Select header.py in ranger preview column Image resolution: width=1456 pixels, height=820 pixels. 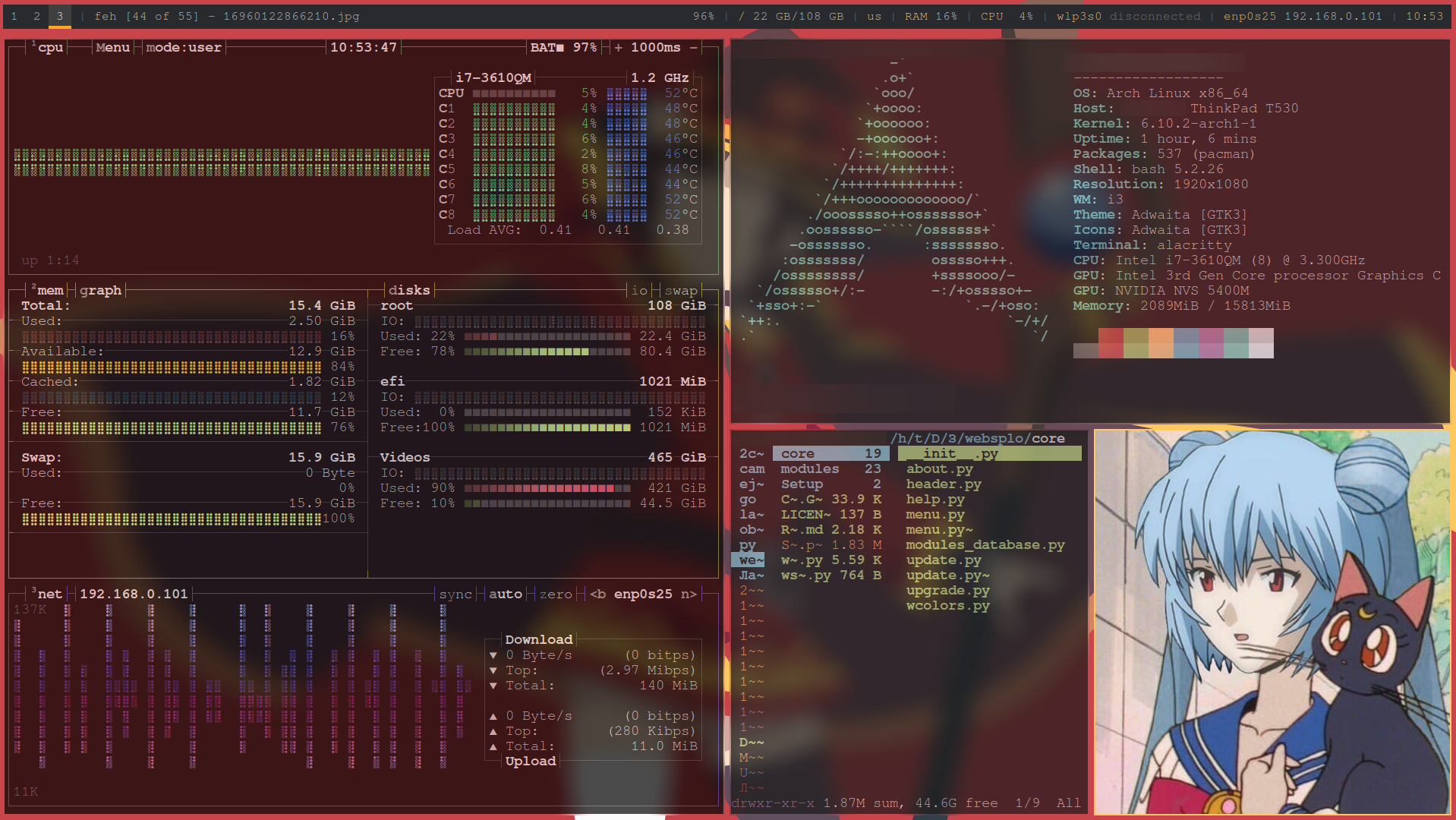pyautogui.click(x=944, y=484)
